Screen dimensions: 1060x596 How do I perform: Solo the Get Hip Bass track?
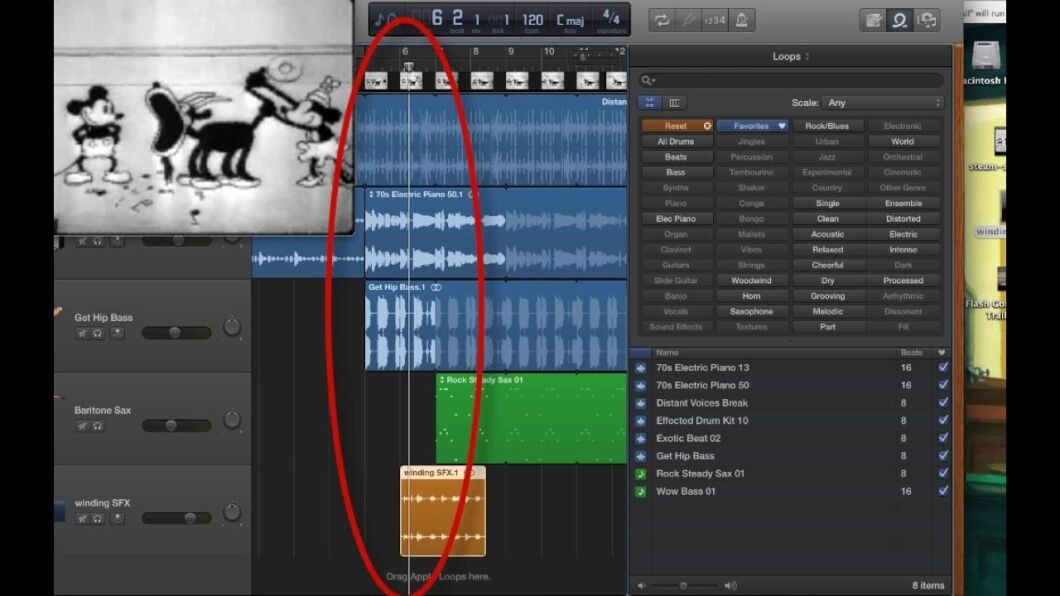pyautogui.click(x=96, y=333)
